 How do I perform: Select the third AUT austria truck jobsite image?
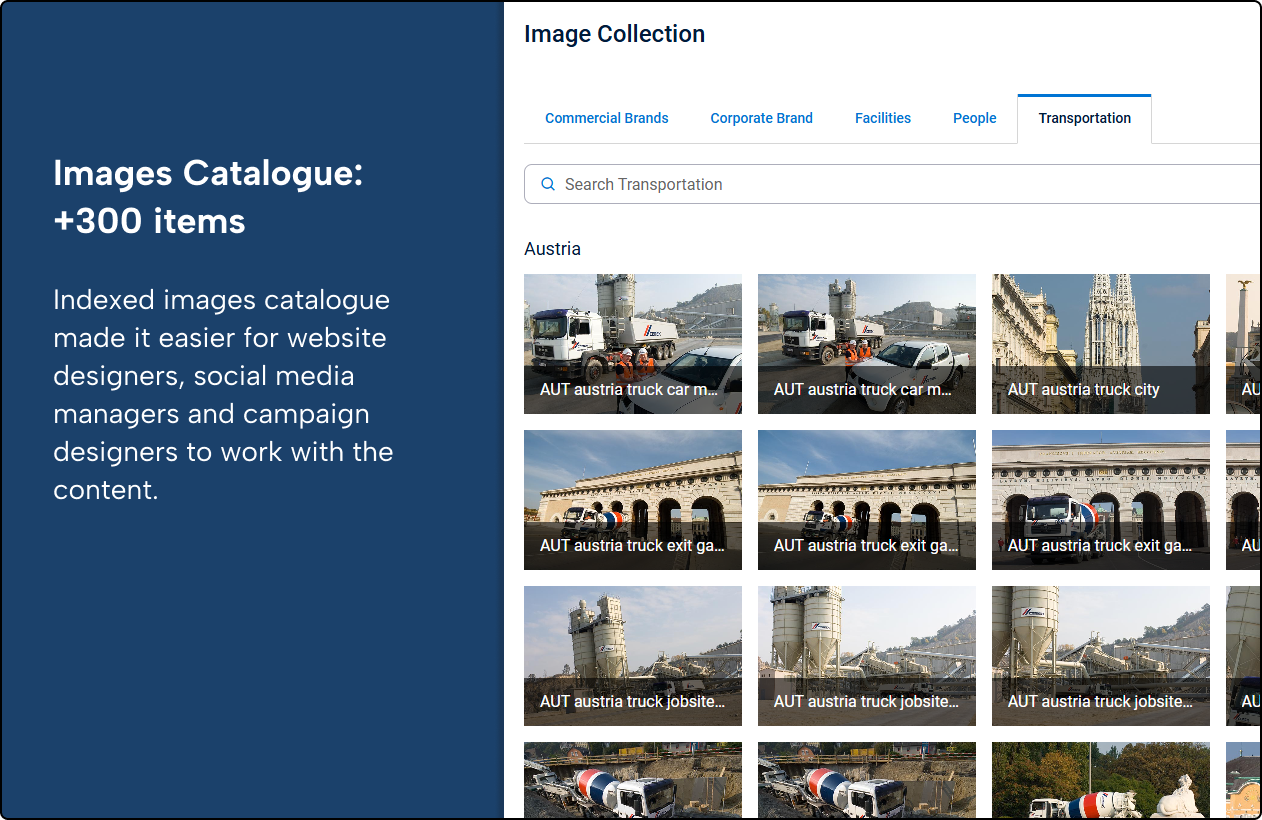click(1100, 656)
